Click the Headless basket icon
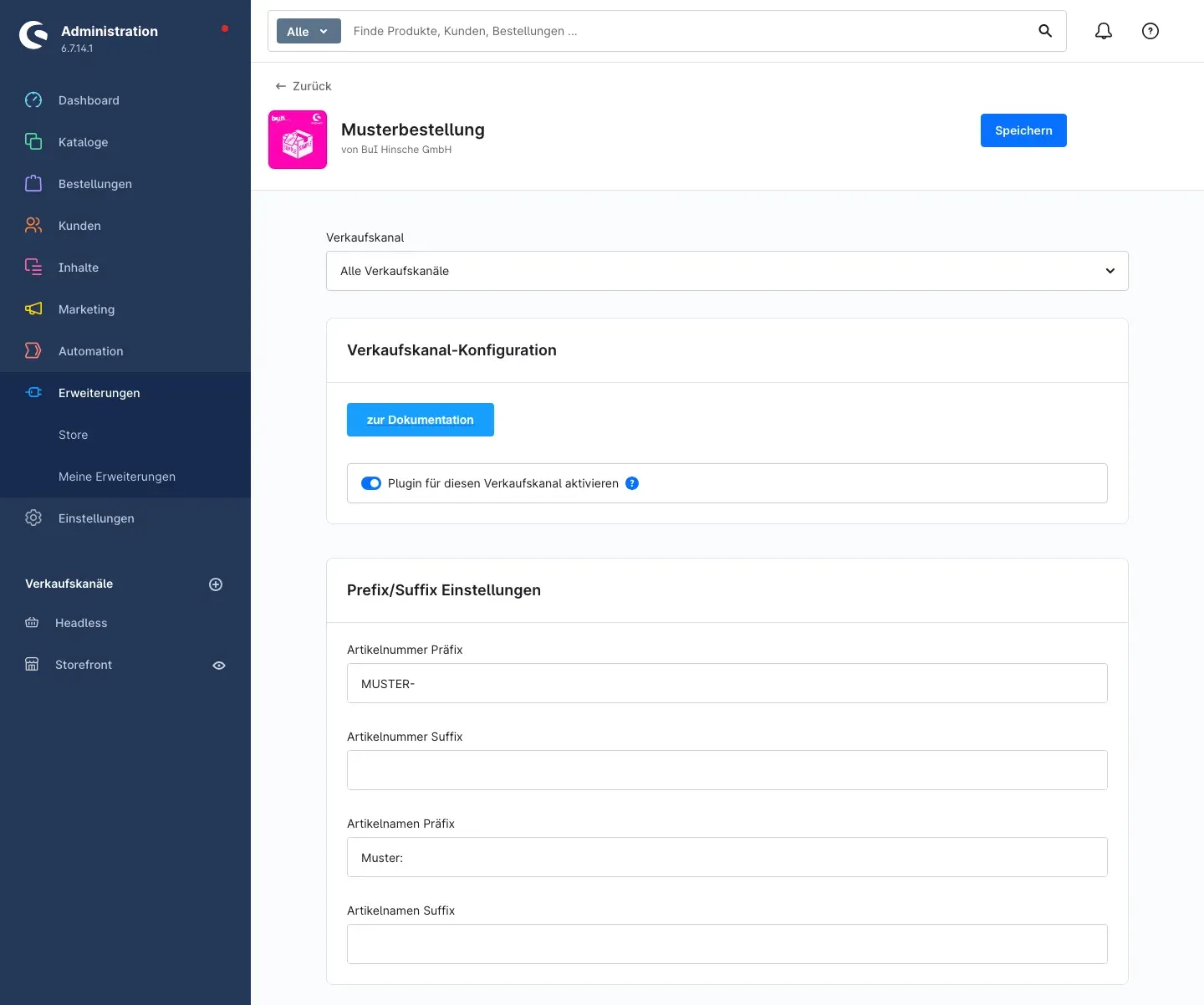Image resolution: width=1204 pixels, height=1005 pixels. point(32,623)
